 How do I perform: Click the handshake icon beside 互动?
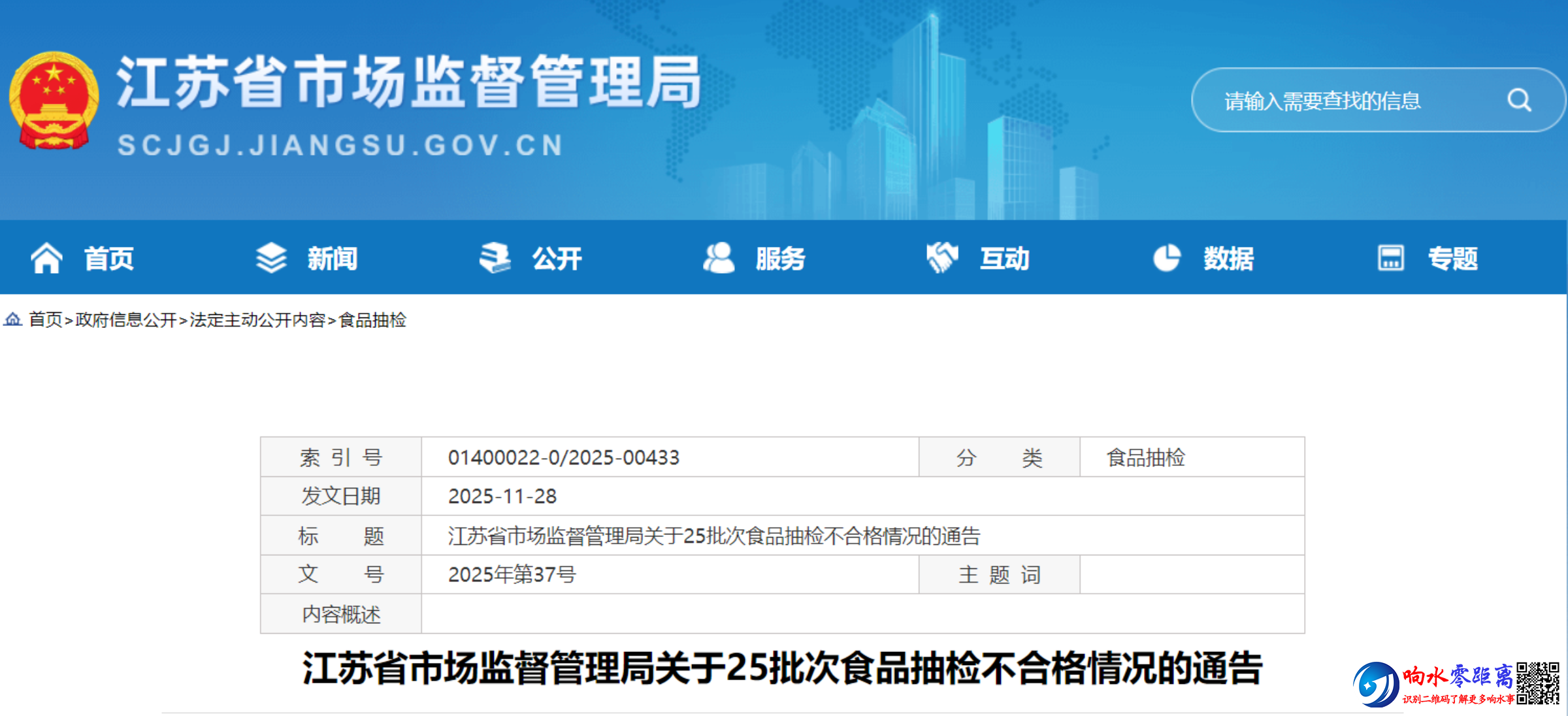942,258
